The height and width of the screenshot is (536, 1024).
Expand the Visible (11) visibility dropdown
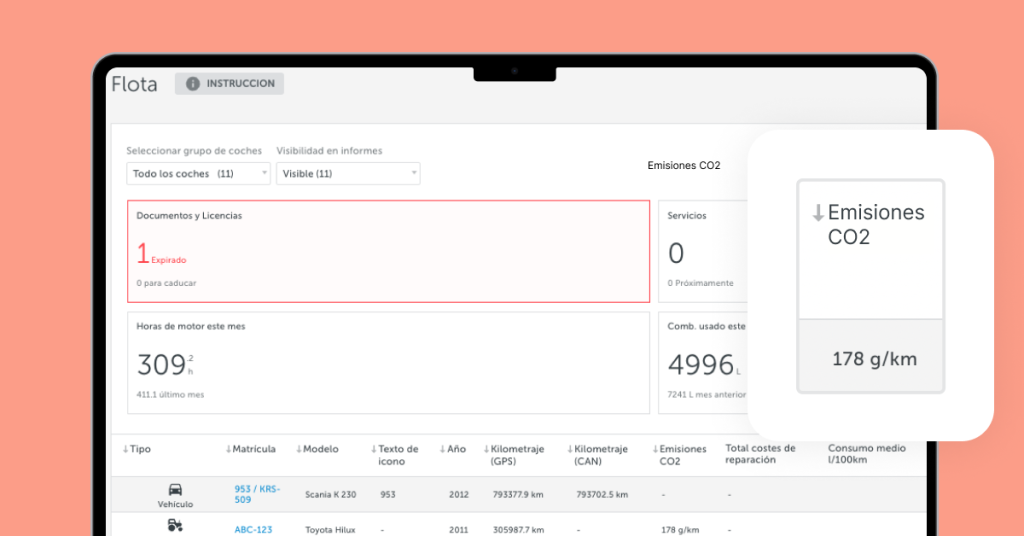pyautogui.click(x=347, y=174)
